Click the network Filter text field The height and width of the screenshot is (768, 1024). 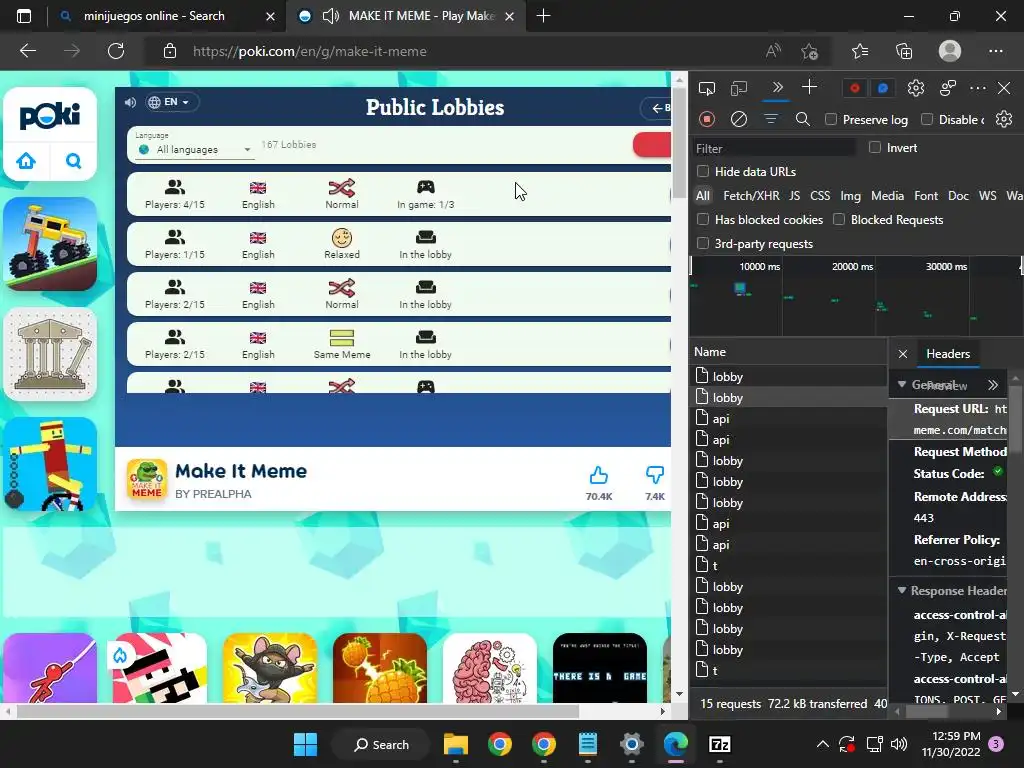pos(775,148)
